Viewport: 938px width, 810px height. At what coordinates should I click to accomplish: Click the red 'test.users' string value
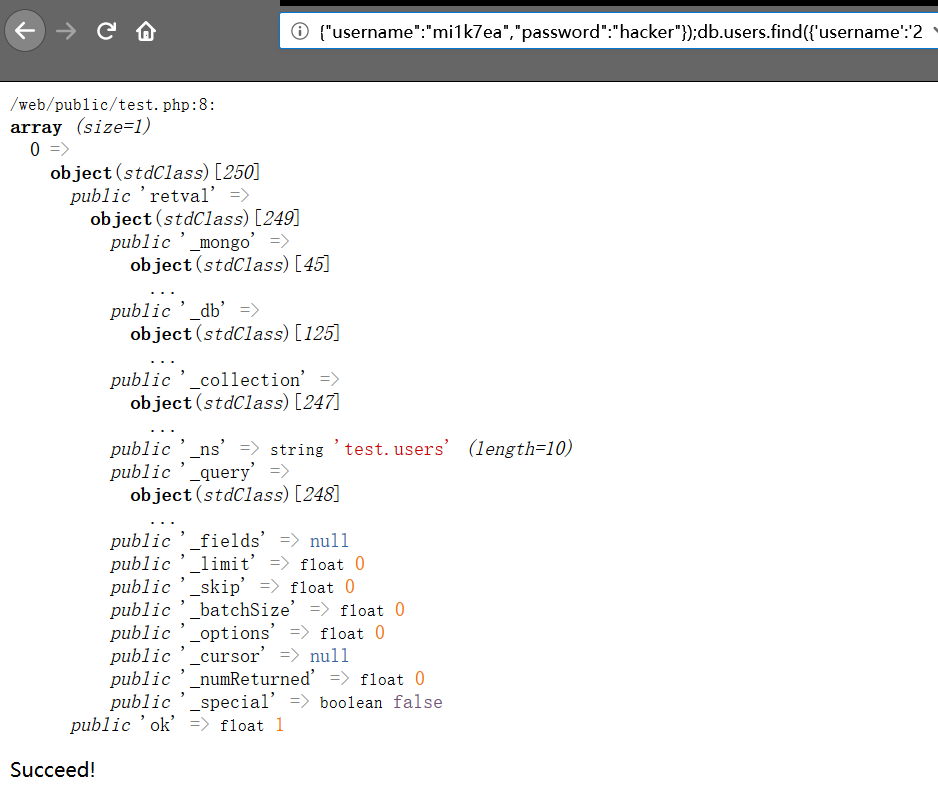pyautogui.click(x=395, y=449)
